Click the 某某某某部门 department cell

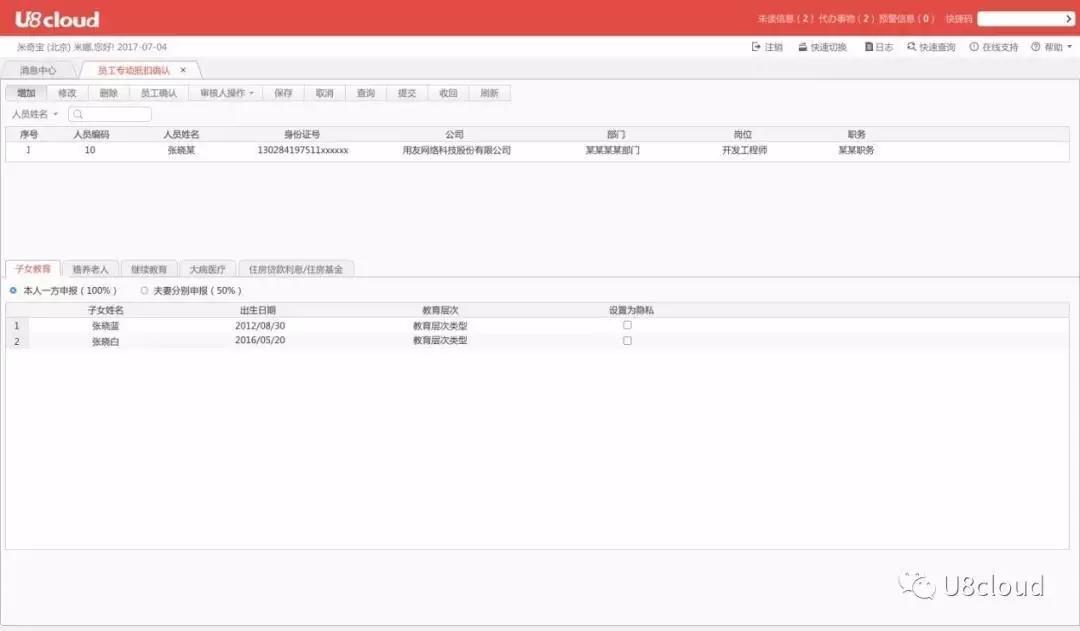(x=613, y=150)
